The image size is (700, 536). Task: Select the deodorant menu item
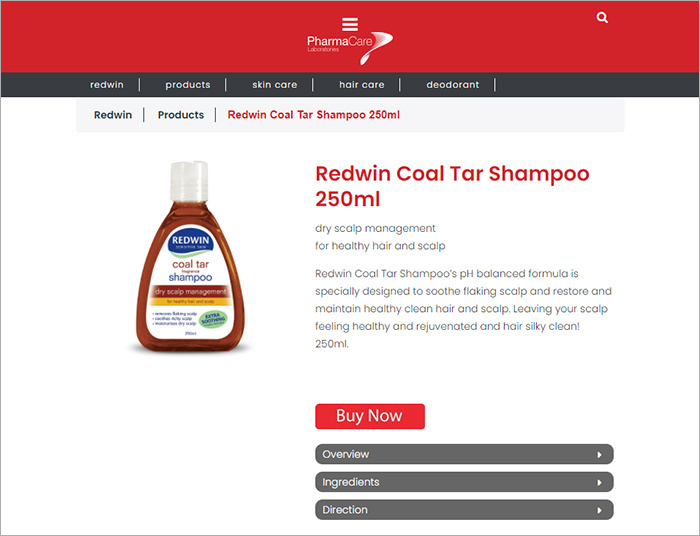[x=453, y=85]
